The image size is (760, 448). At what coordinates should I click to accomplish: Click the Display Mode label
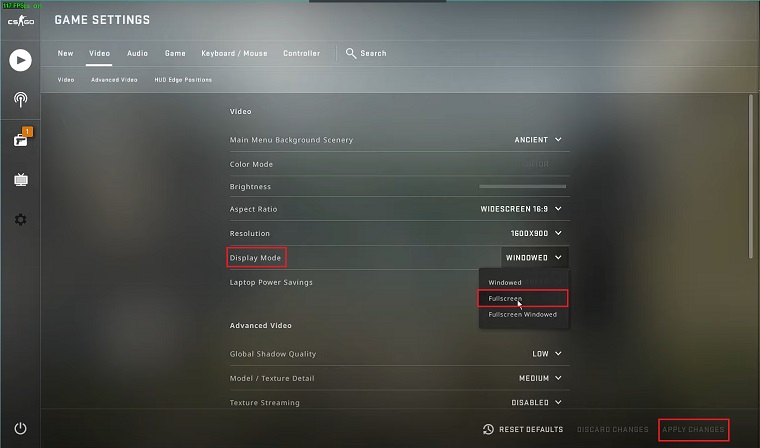(255, 258)
